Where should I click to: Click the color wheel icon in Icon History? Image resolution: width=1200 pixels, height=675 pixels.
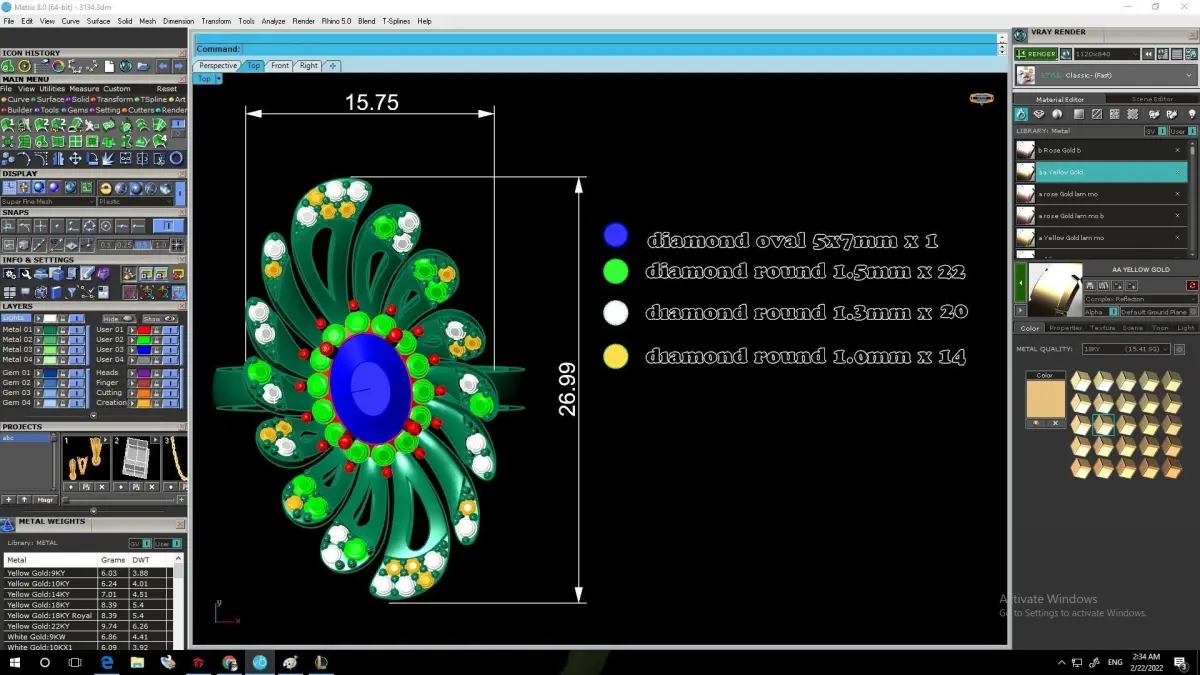[x=58, y=66]
